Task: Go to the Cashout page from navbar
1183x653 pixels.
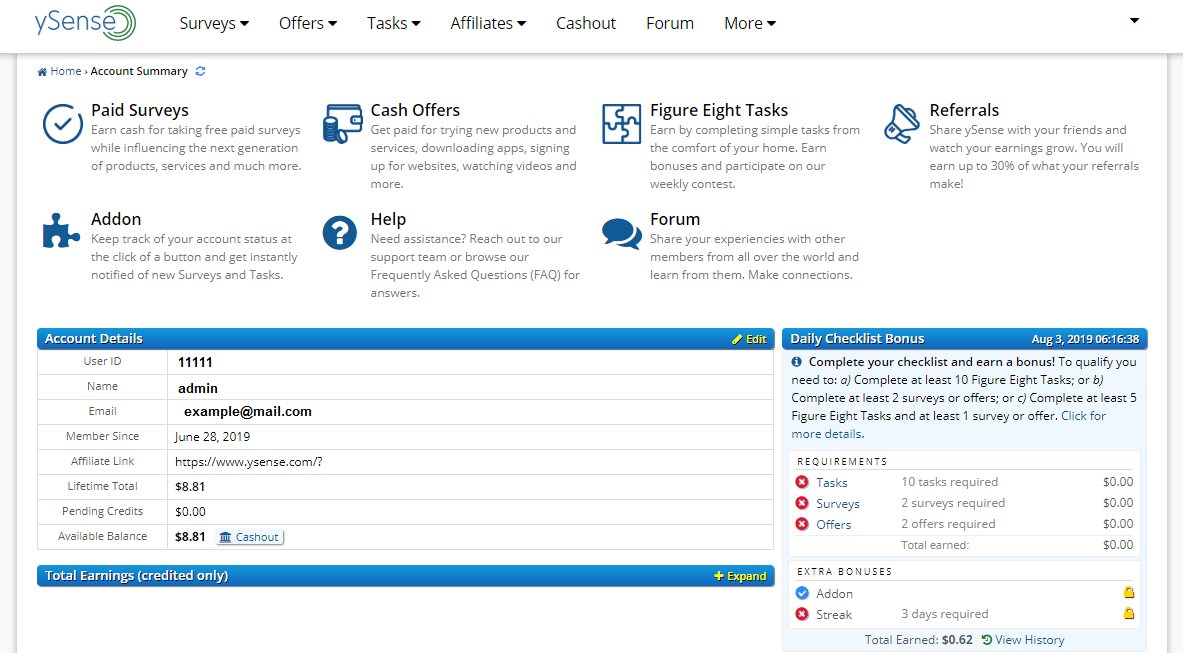Action: click(x=586, y=23)
